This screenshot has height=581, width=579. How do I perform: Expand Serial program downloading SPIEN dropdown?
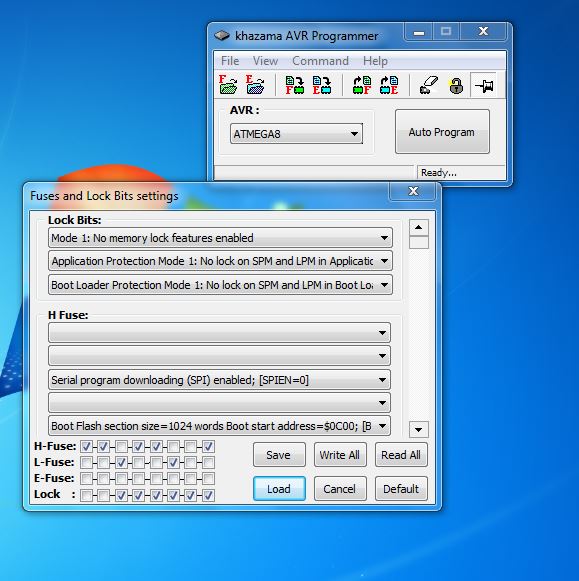coord(219,380)
